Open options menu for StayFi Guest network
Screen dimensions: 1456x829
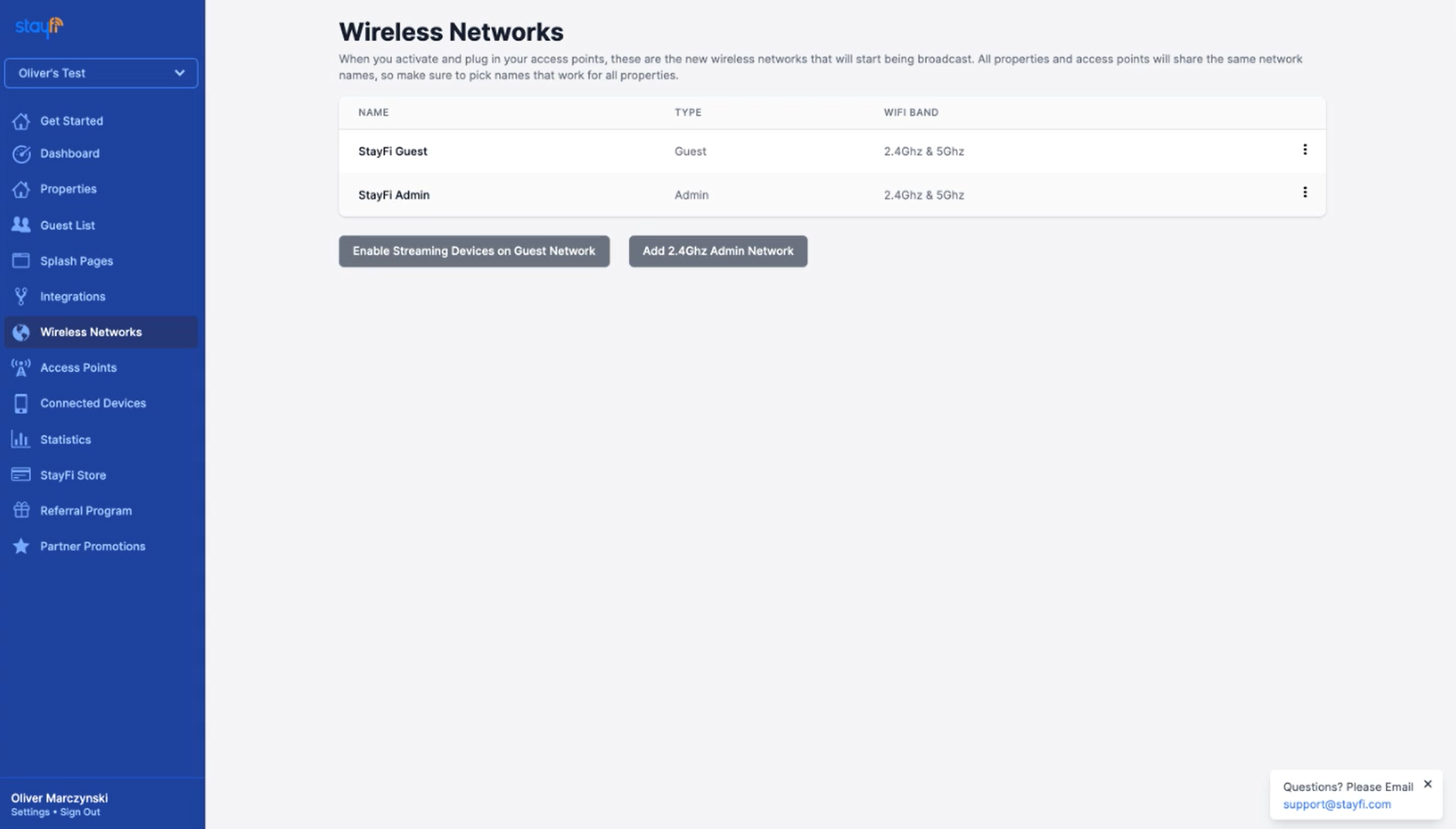pos(1305,150)
